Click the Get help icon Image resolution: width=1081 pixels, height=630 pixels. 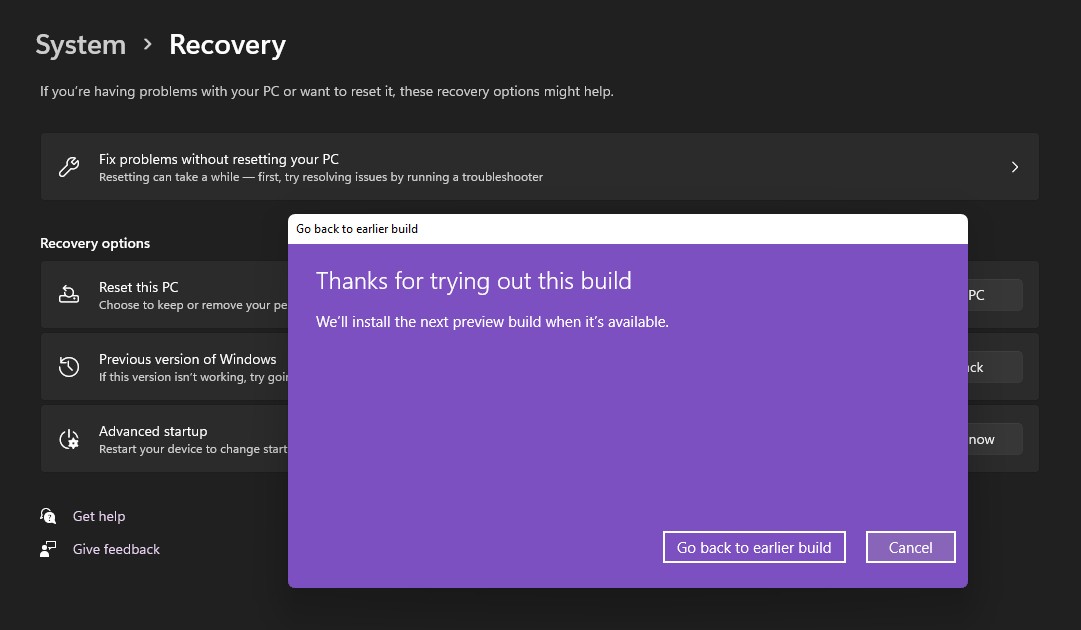coord(48,516)
